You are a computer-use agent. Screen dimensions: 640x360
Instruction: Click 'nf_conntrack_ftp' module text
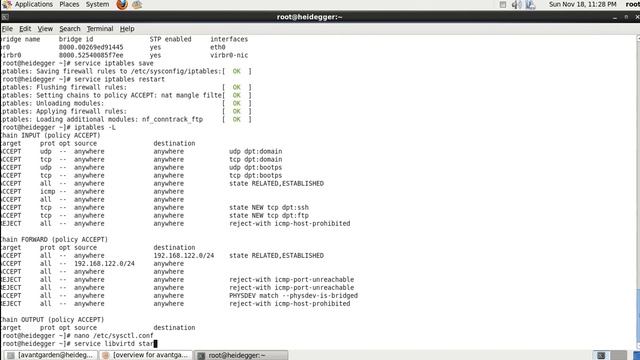click(x=172, y=119)
